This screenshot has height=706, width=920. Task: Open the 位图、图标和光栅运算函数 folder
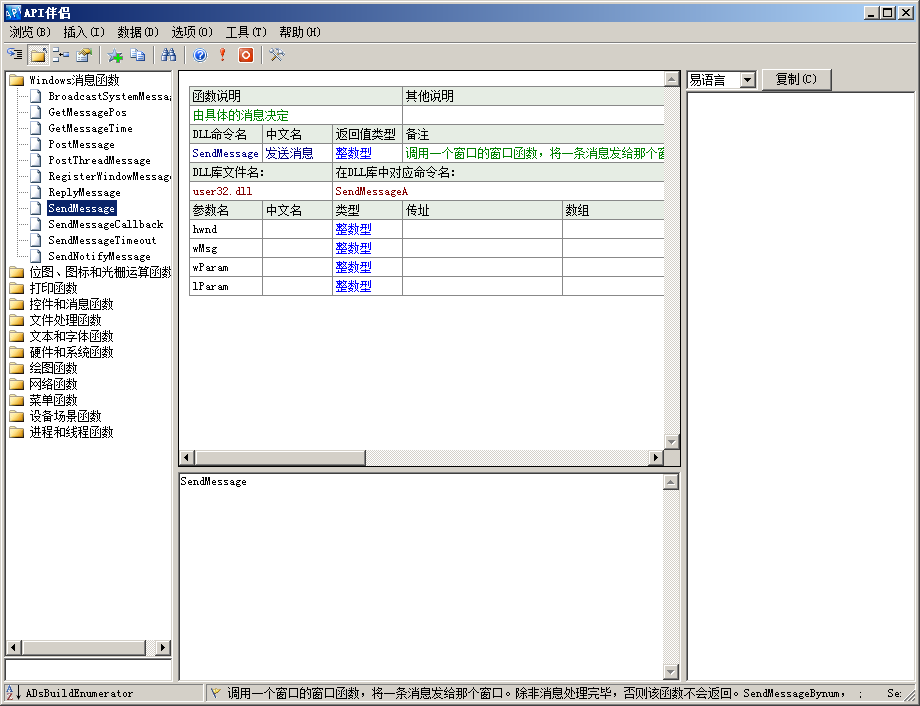[x=100, y=272]
